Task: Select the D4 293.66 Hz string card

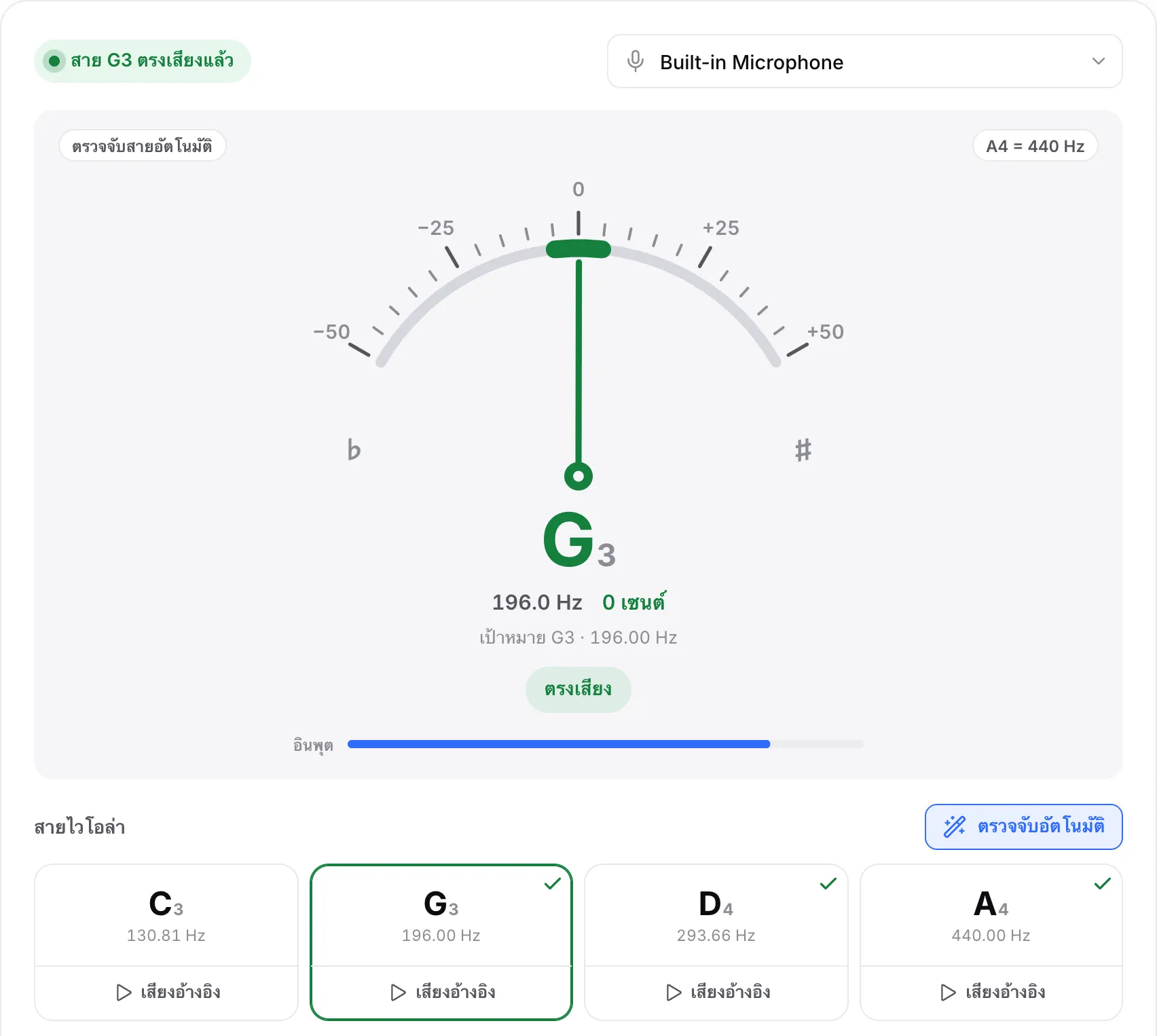Action: tap(716, 915)
